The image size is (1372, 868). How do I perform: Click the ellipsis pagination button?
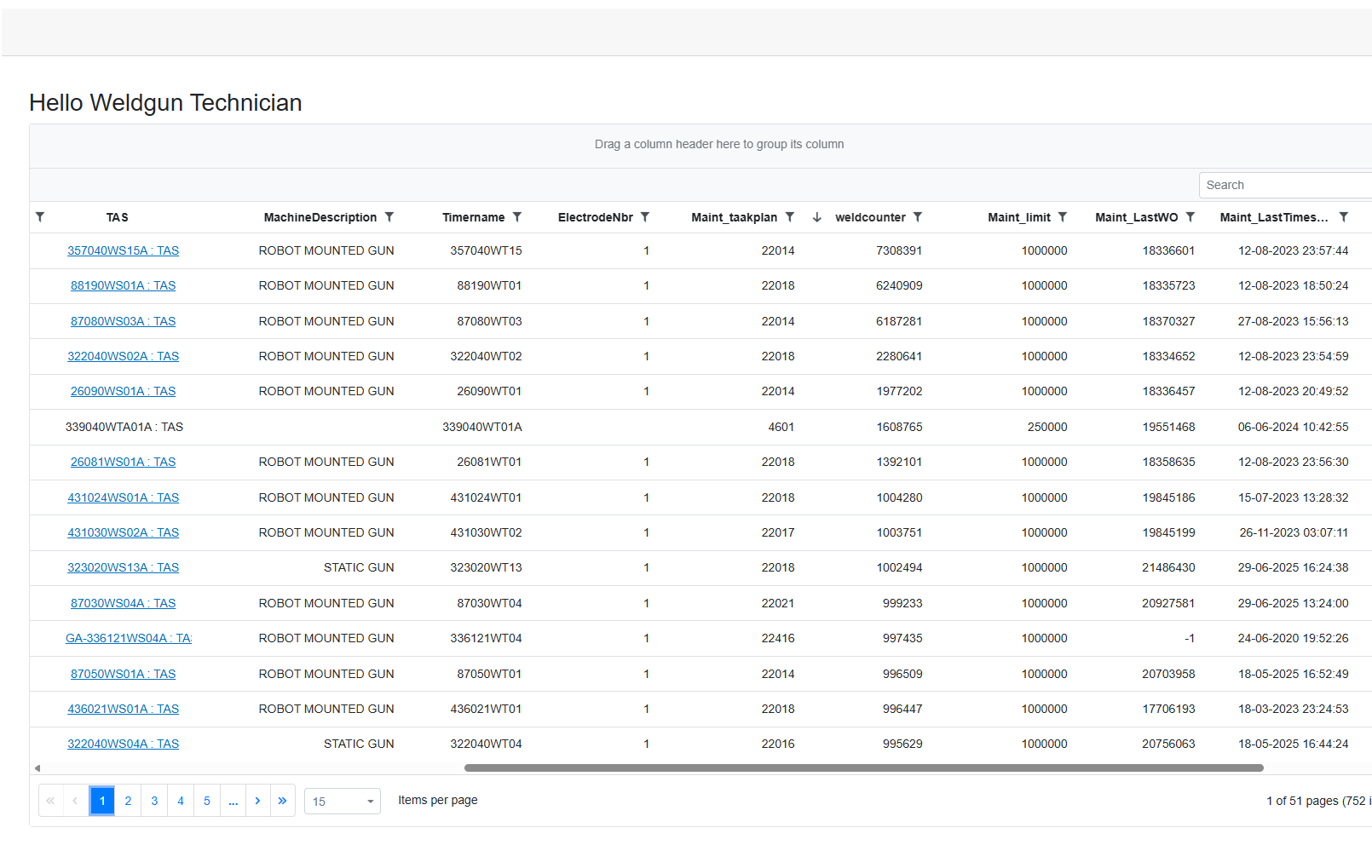(x=233, y=801)
